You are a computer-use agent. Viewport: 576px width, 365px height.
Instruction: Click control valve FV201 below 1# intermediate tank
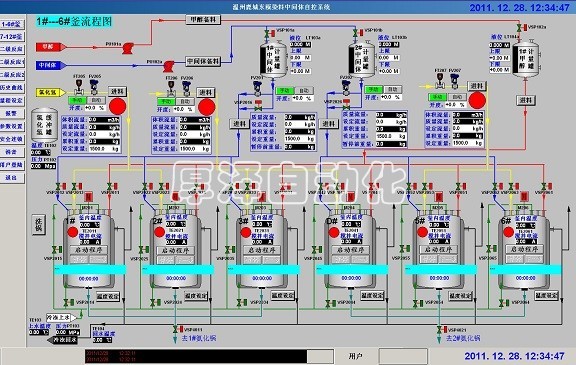pos(257,88)
